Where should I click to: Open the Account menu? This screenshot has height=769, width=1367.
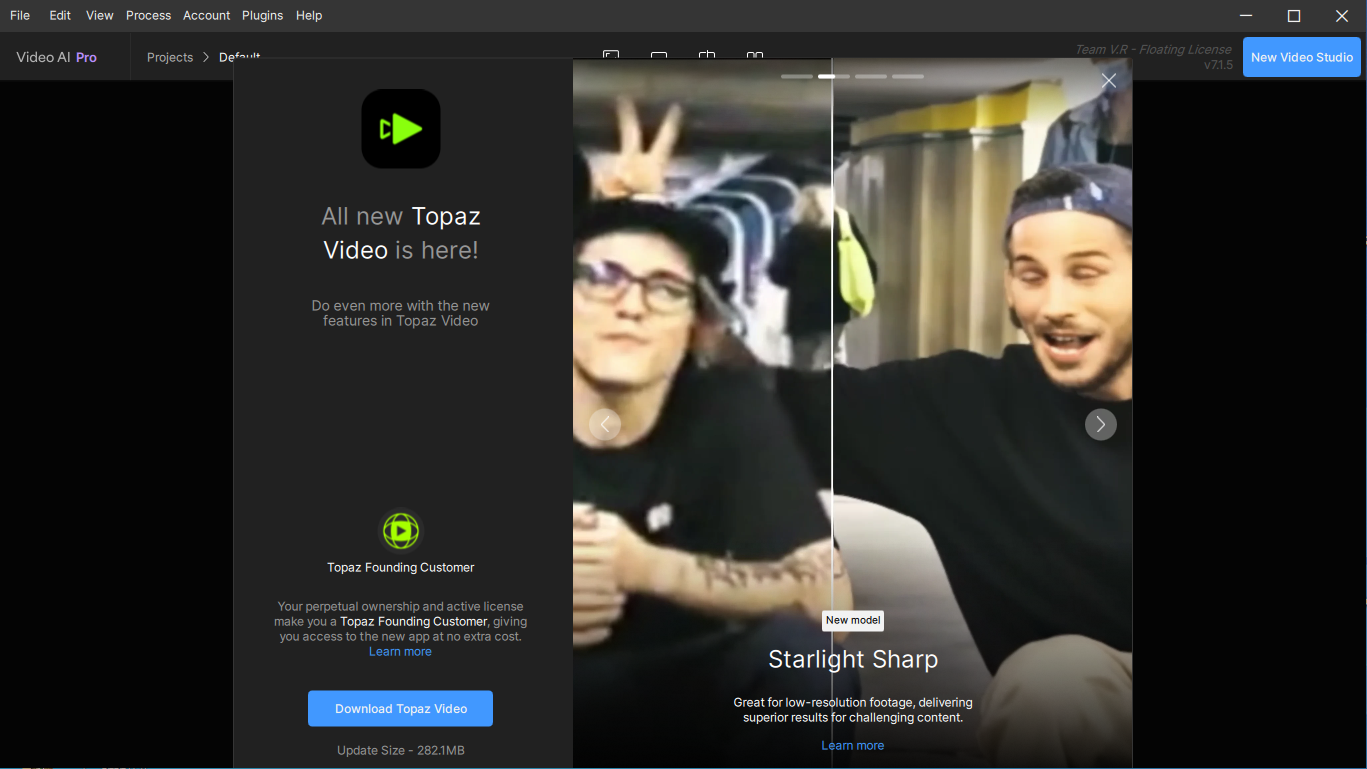pyautogui.click(x=206, y=15)
